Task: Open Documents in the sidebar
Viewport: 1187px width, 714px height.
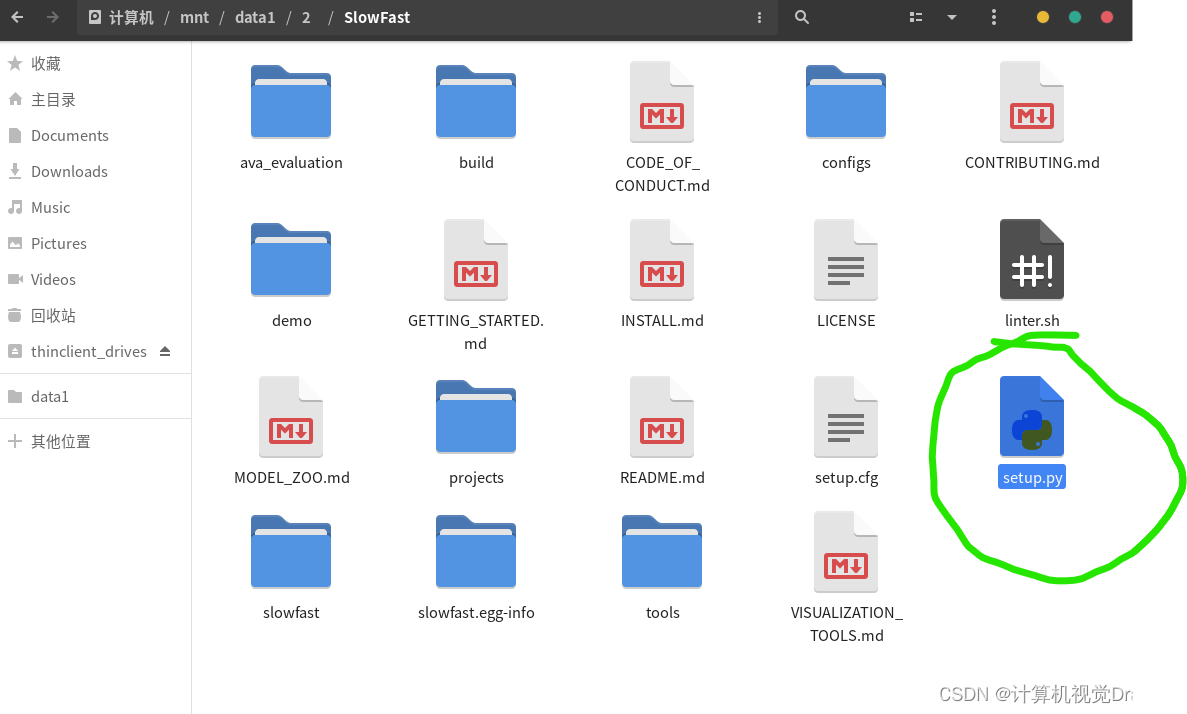Action: 95,136
